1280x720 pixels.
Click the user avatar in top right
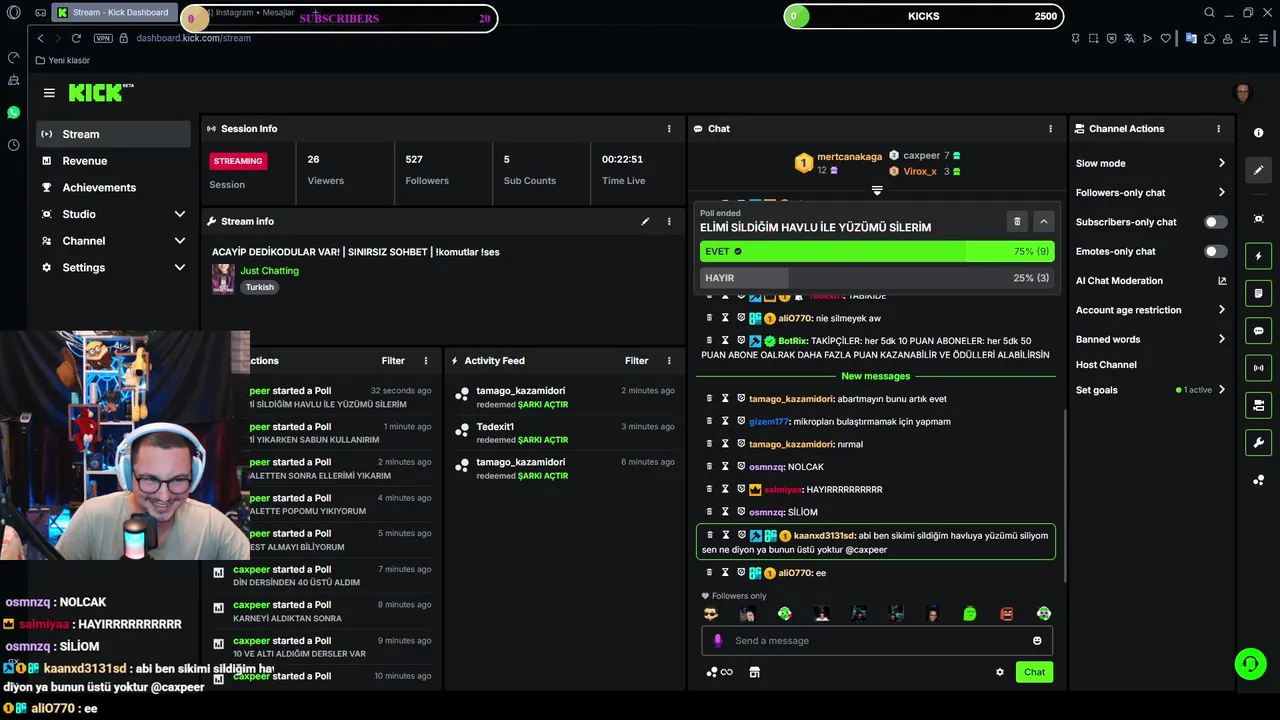(1243, 93)
